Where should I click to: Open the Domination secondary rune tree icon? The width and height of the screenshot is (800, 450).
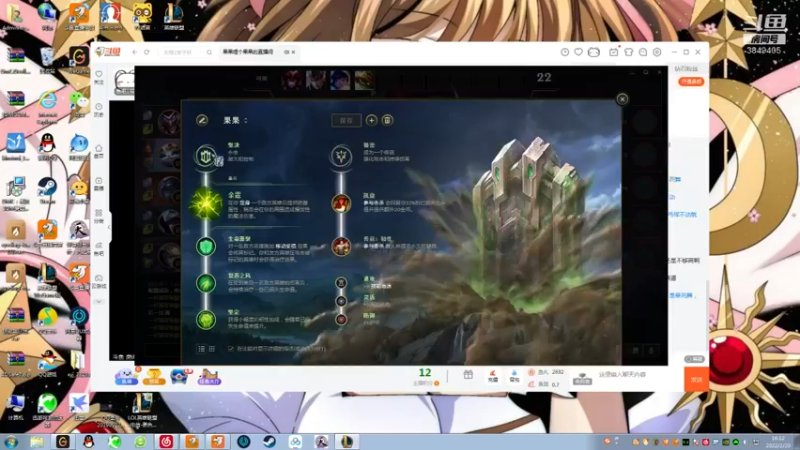pyautogui.click(x=341, y=156)
